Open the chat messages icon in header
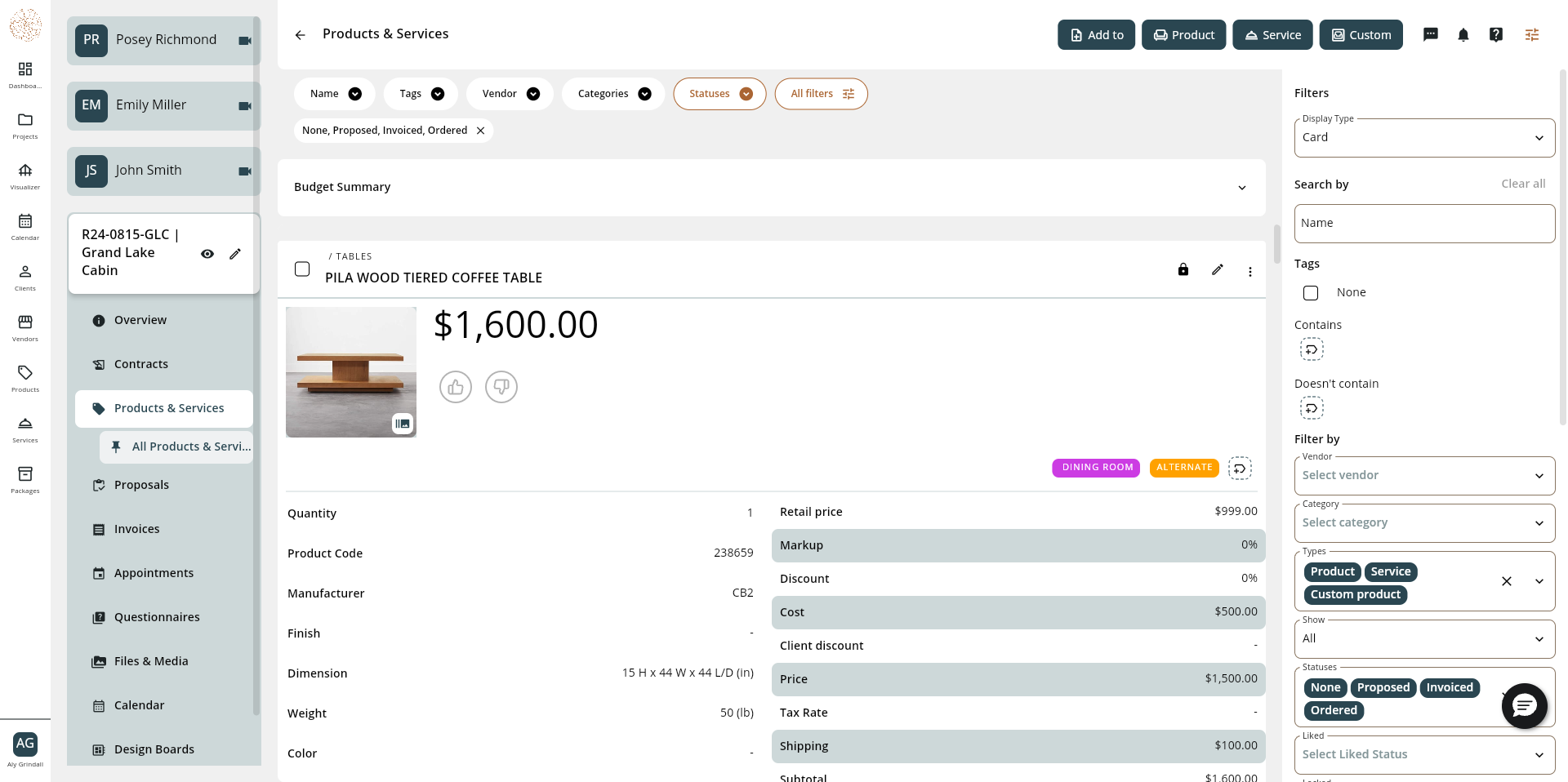This screenshot has height=782, width=1568. pos(1431,34)
